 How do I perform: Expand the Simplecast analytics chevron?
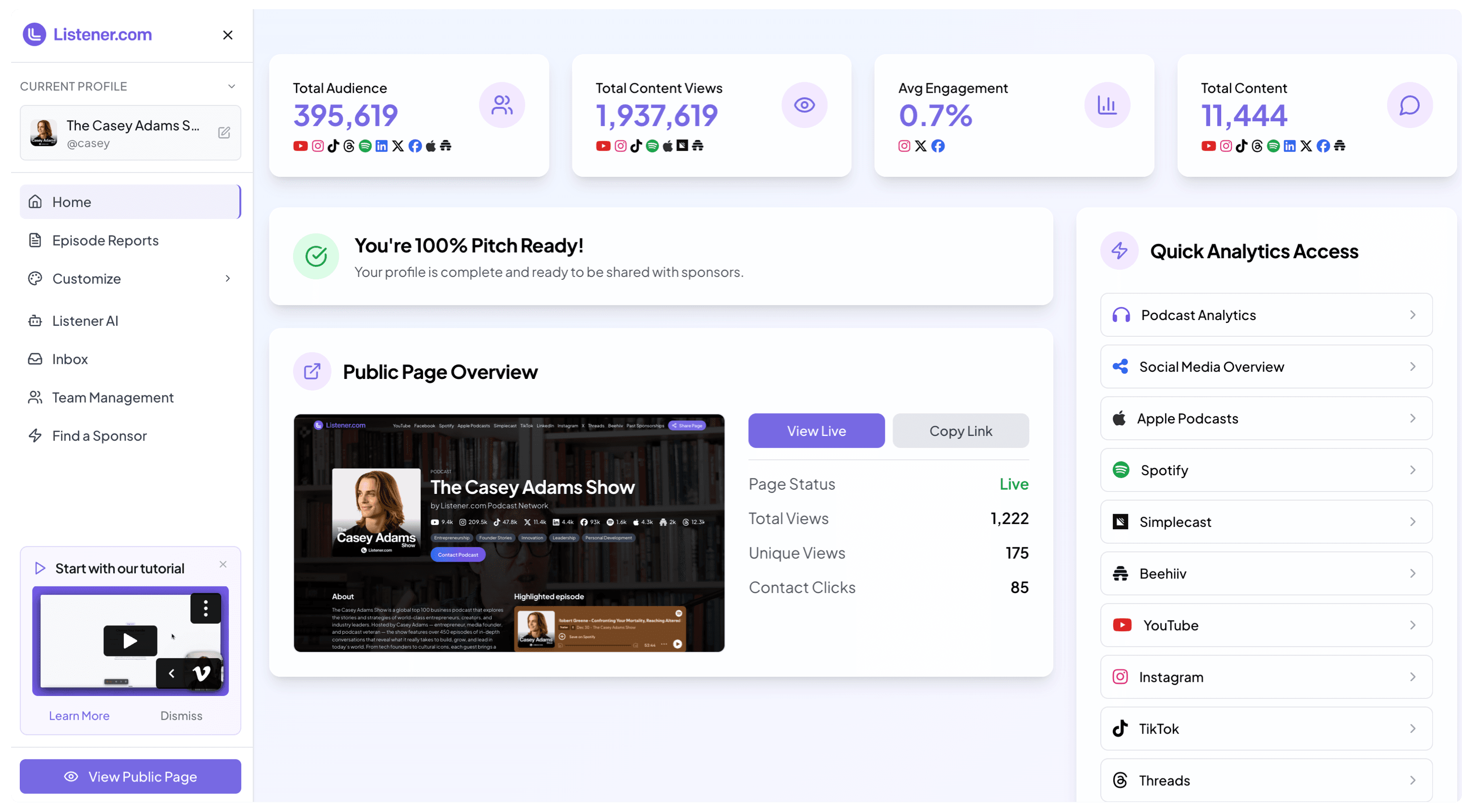[x=1413, y=522]
